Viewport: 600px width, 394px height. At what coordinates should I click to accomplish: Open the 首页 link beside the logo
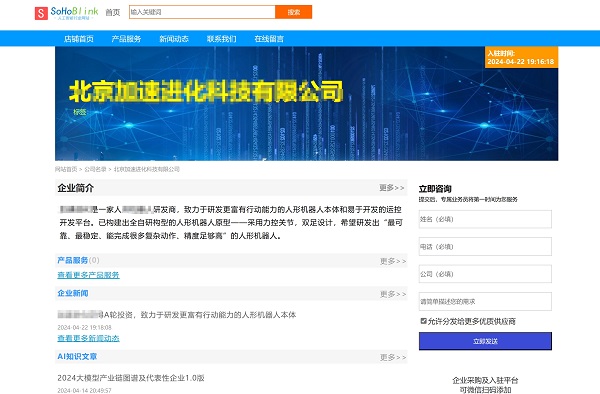(x=112, y=13)
